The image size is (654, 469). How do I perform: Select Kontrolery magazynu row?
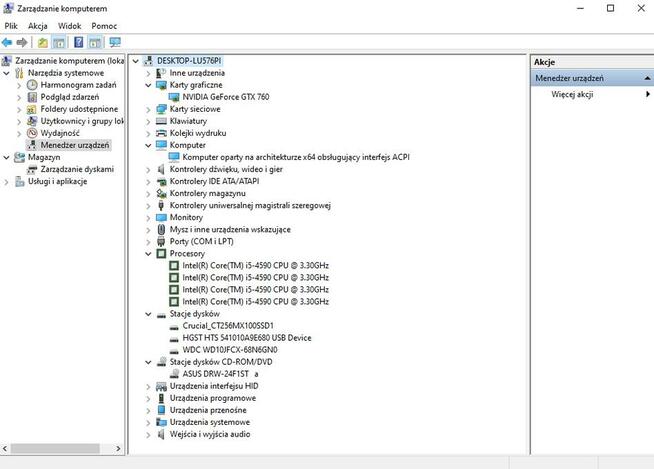click(x=207, y=194)
